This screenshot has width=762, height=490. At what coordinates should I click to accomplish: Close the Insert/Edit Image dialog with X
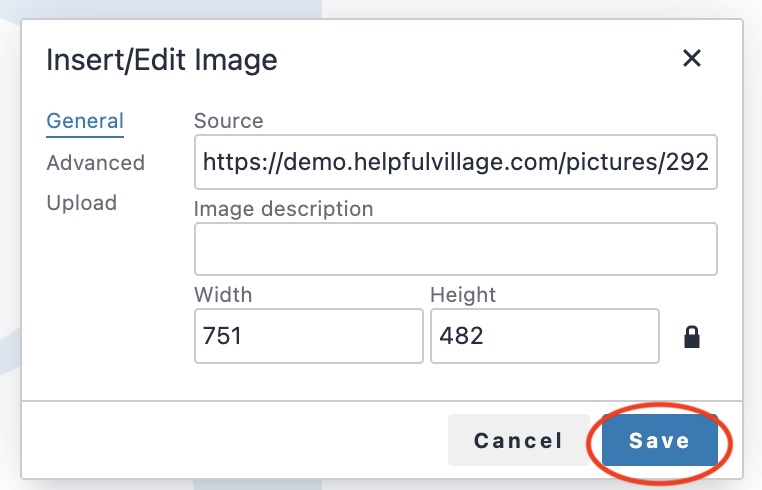[692, 58]
